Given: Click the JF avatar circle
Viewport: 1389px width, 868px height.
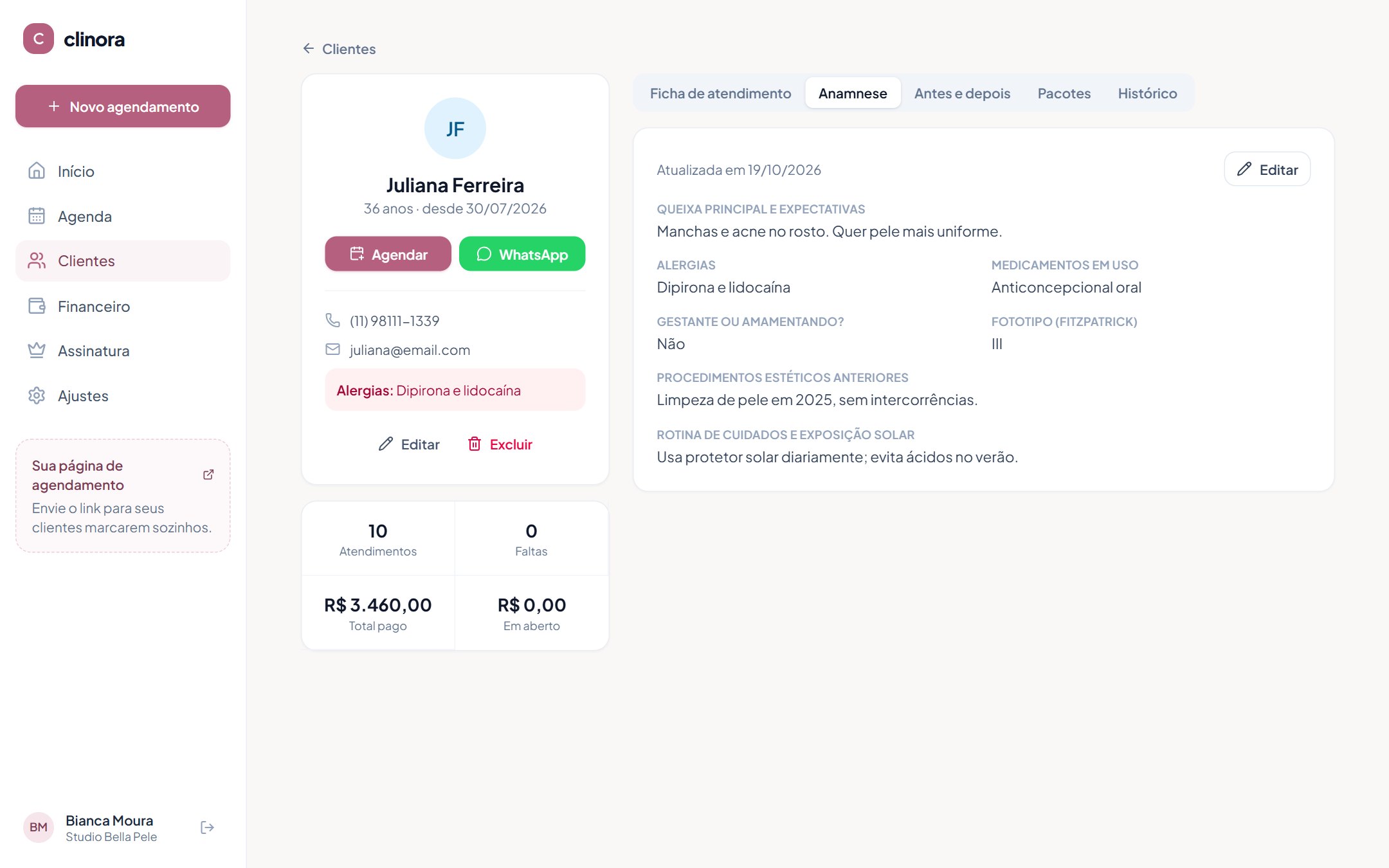Looking at the screenshot, I should (x=455, y=129).
